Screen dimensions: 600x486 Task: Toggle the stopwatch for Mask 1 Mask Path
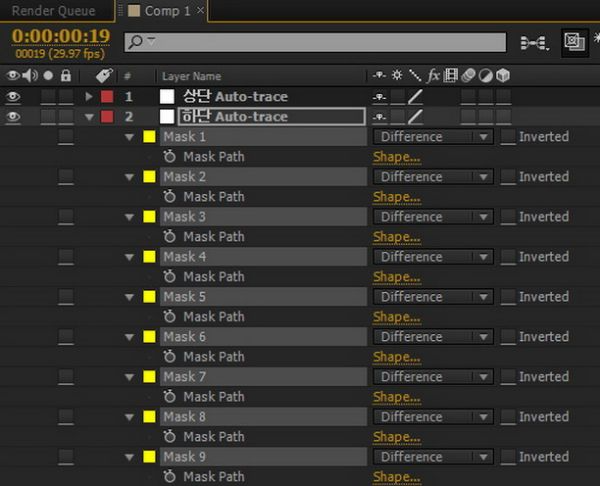[x=169, y=156]
